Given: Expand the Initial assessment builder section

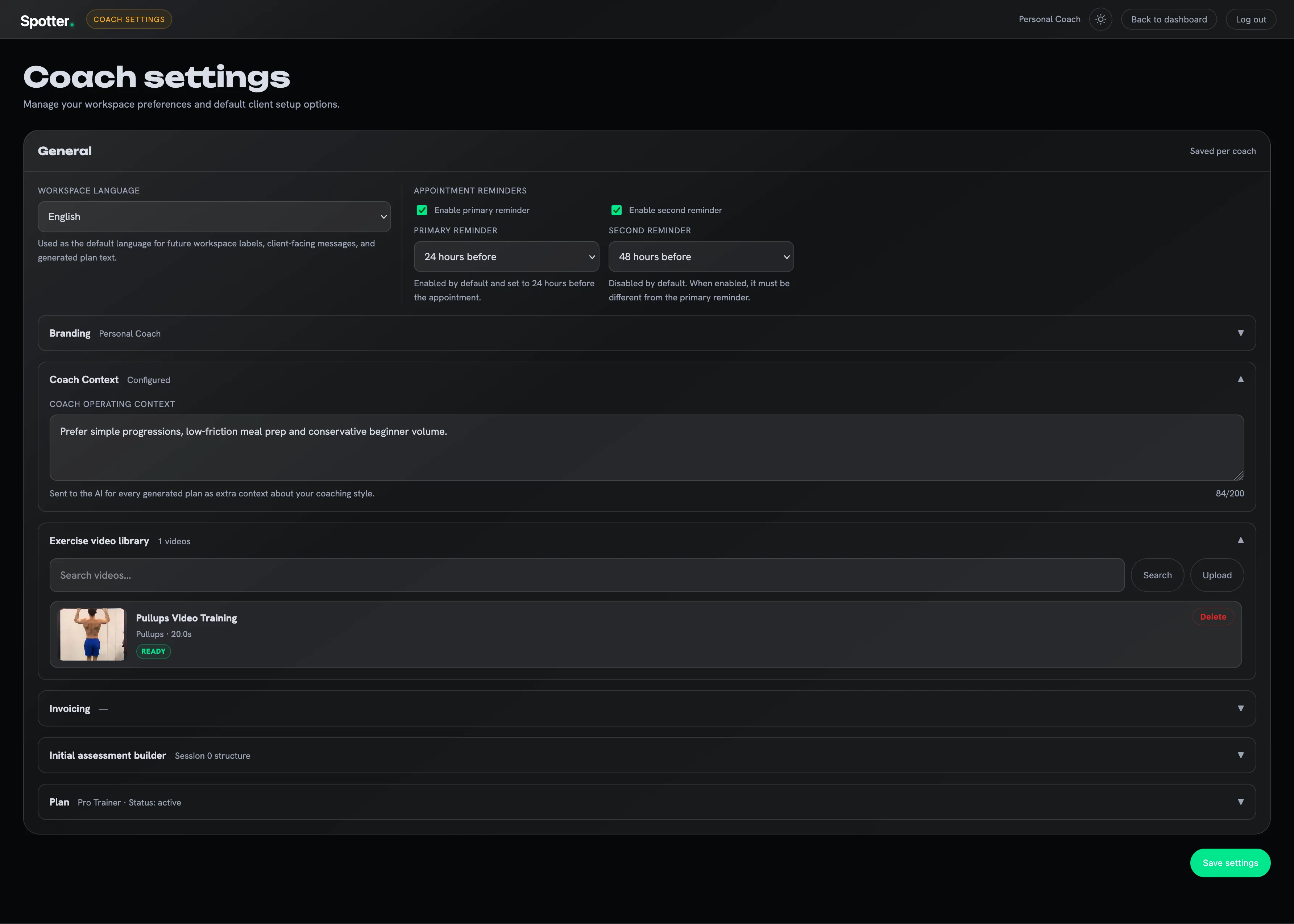Looking at the screenshot, I should tap(646, 755).
